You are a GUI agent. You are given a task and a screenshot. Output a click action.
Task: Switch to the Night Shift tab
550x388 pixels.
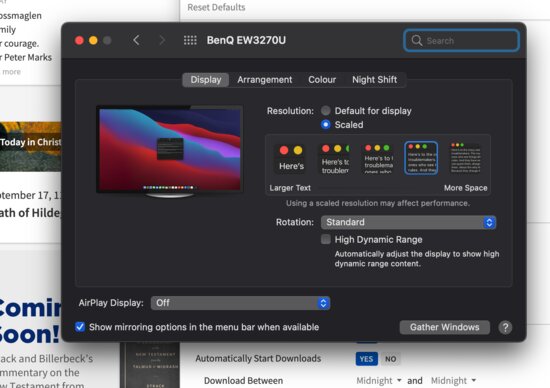[x=374, y=80]
